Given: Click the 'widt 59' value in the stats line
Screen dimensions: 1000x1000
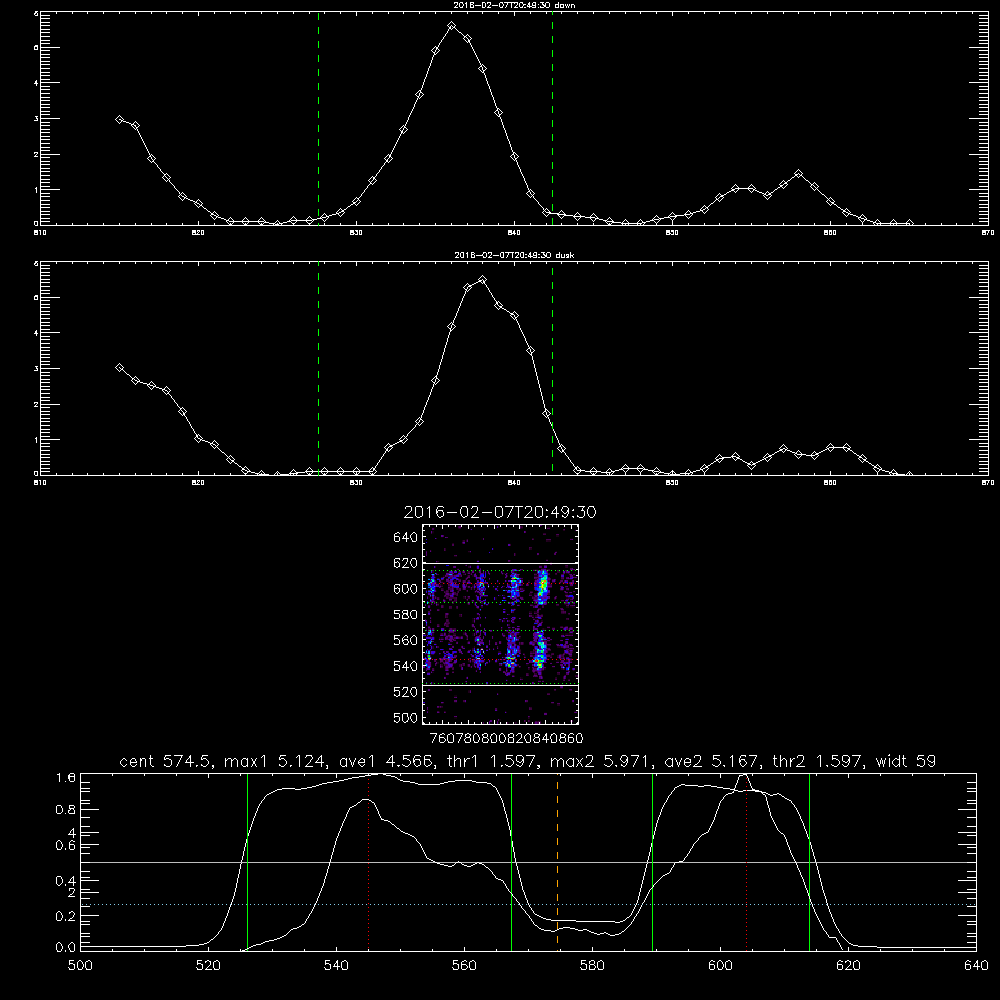Looking at the screenshot, I should (x=906, y=761).
